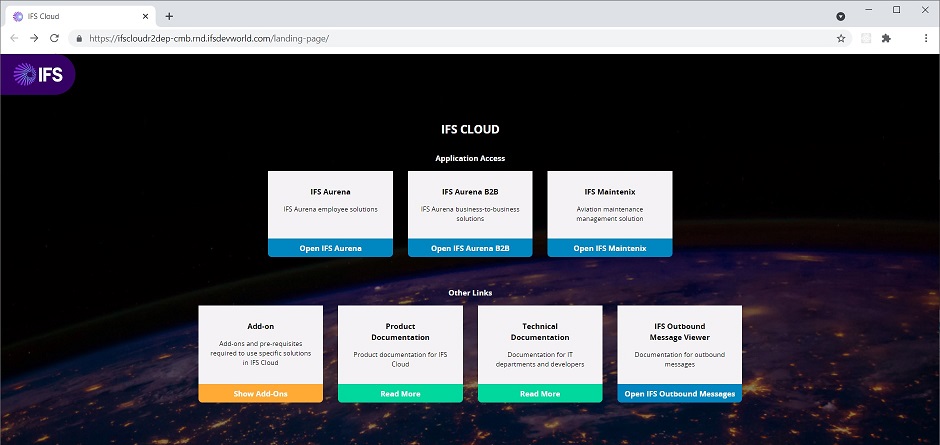Read More under Technical Documentation
Viewport: 940px width, 445px height.
(x=540, y=394)
